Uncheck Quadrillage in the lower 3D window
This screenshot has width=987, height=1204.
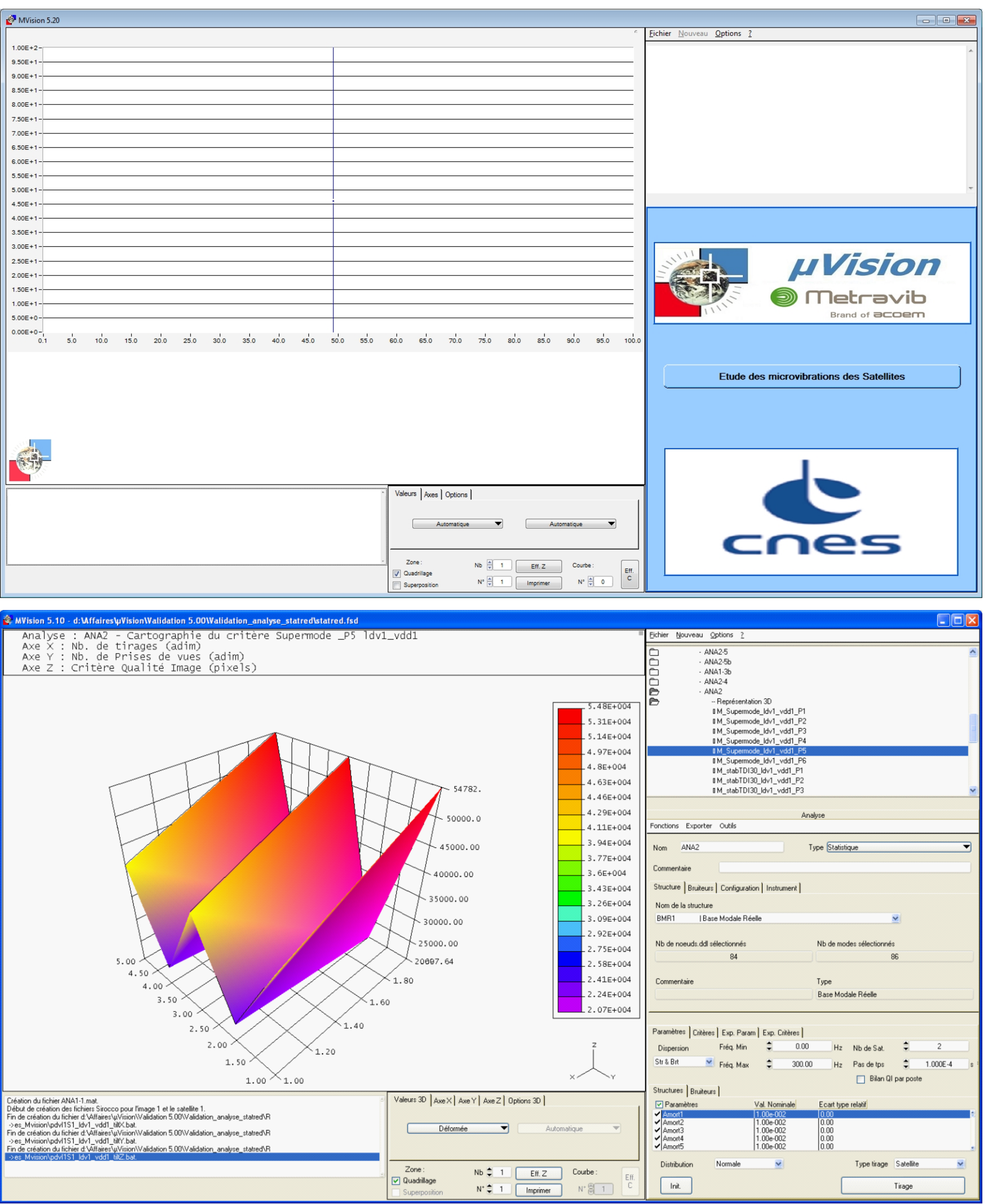click(396, 1181)
